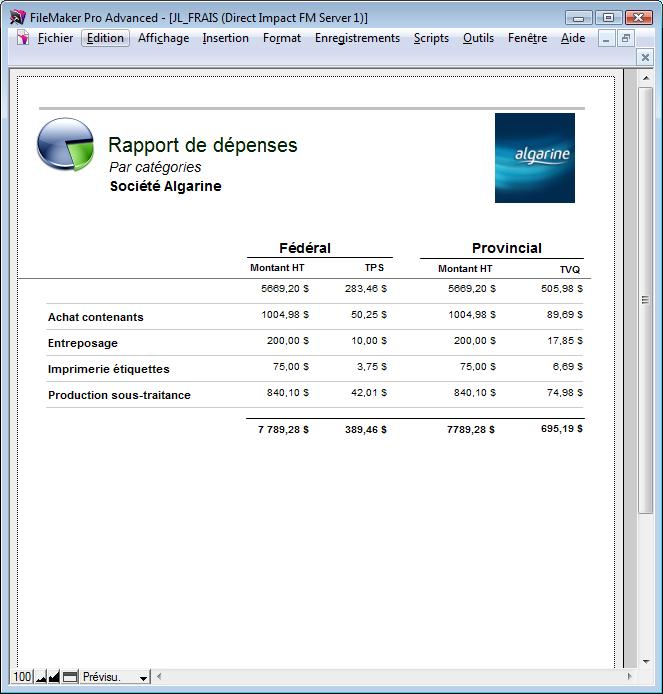
Task: Open the Outils menu
Action: (478, 38)
